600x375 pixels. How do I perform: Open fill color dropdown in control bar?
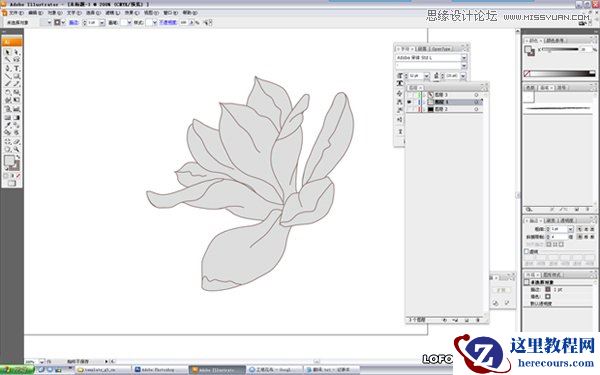tap(49, 22)
